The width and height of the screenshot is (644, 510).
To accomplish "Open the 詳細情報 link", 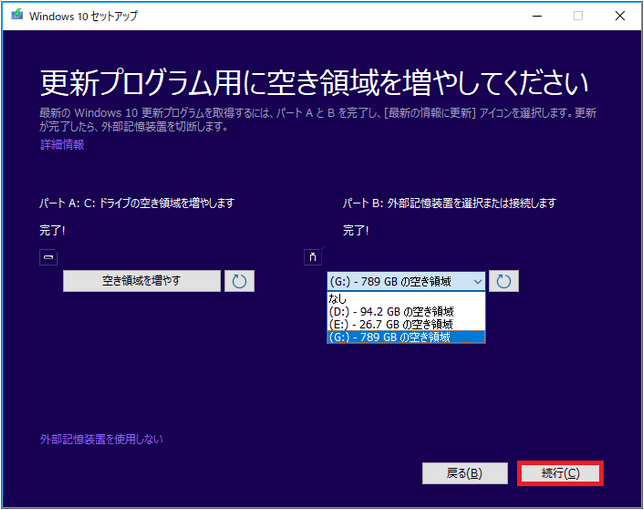I will pyautogui.click(x=62, y=145).
